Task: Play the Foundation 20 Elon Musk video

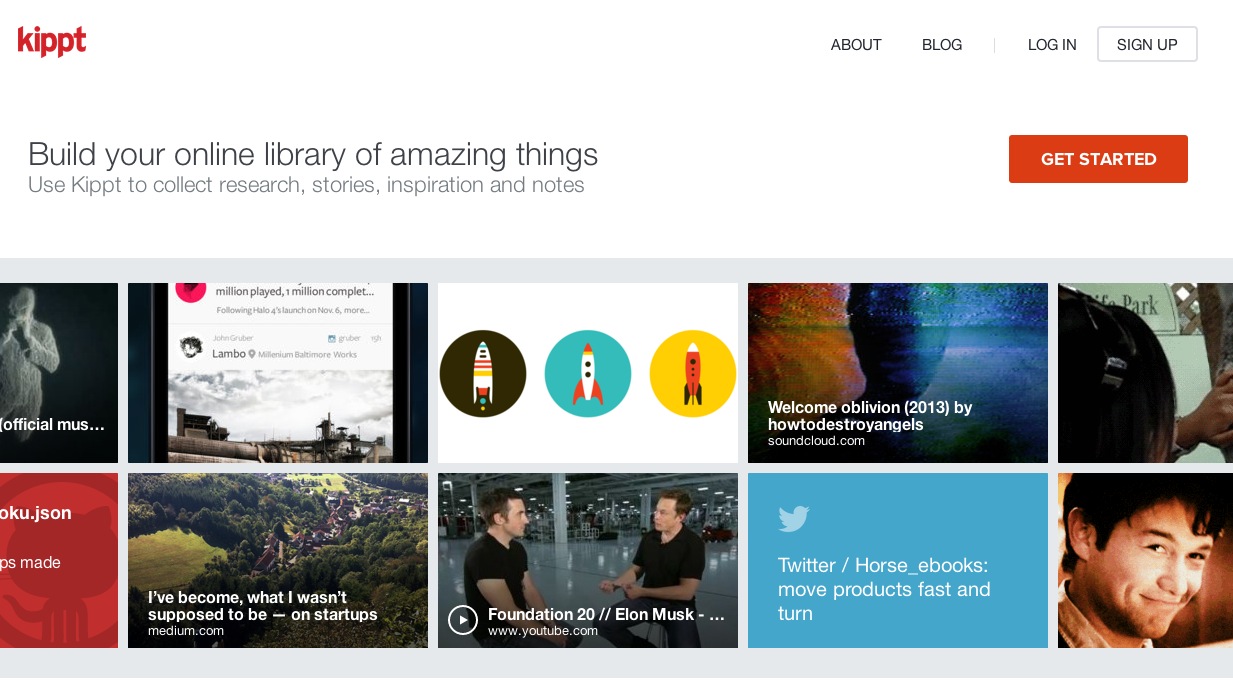Action: tap(462, 620)
